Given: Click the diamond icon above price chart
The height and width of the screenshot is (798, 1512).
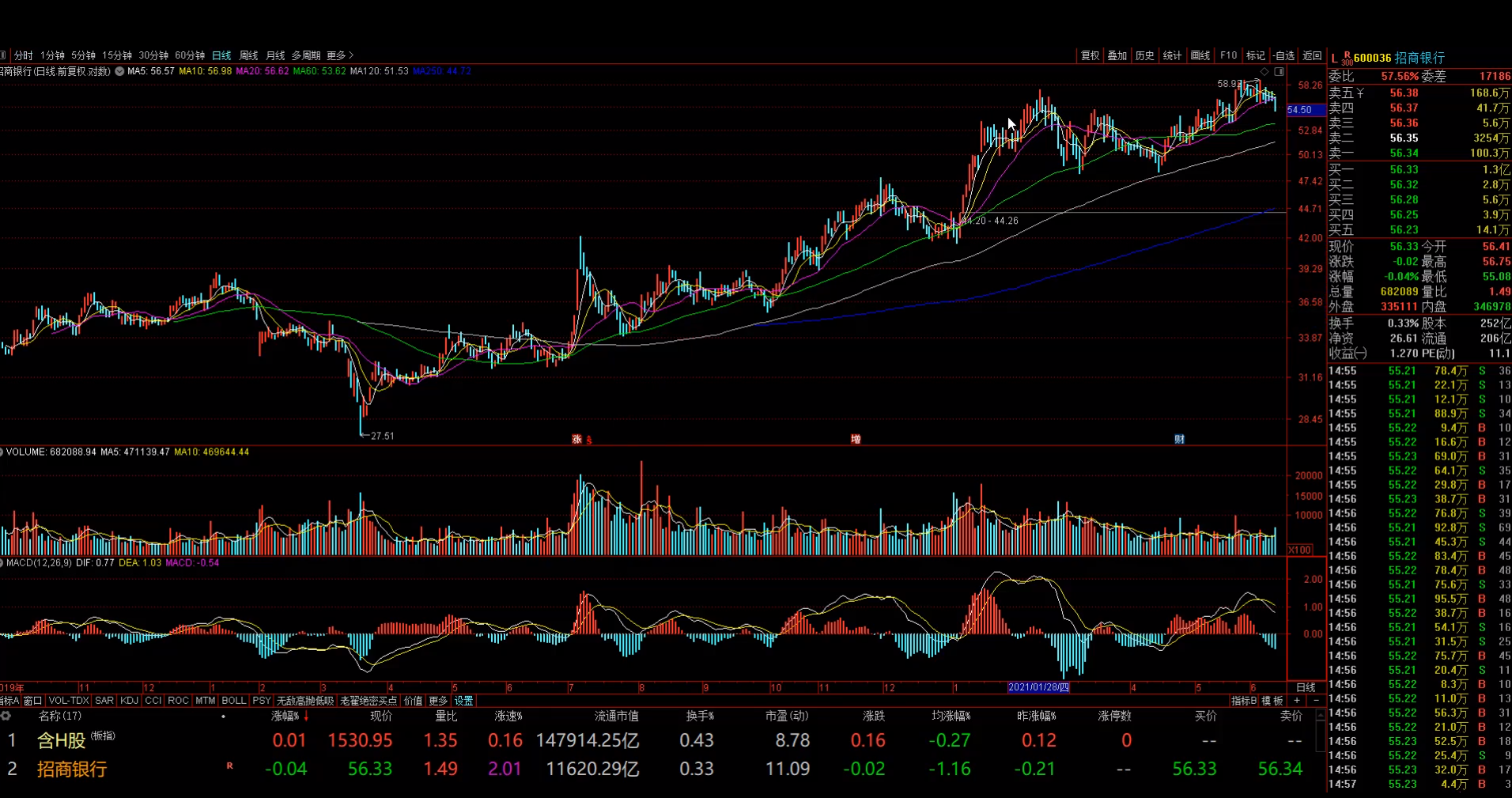Looking at the screenshot, I should pos(1264,71).
